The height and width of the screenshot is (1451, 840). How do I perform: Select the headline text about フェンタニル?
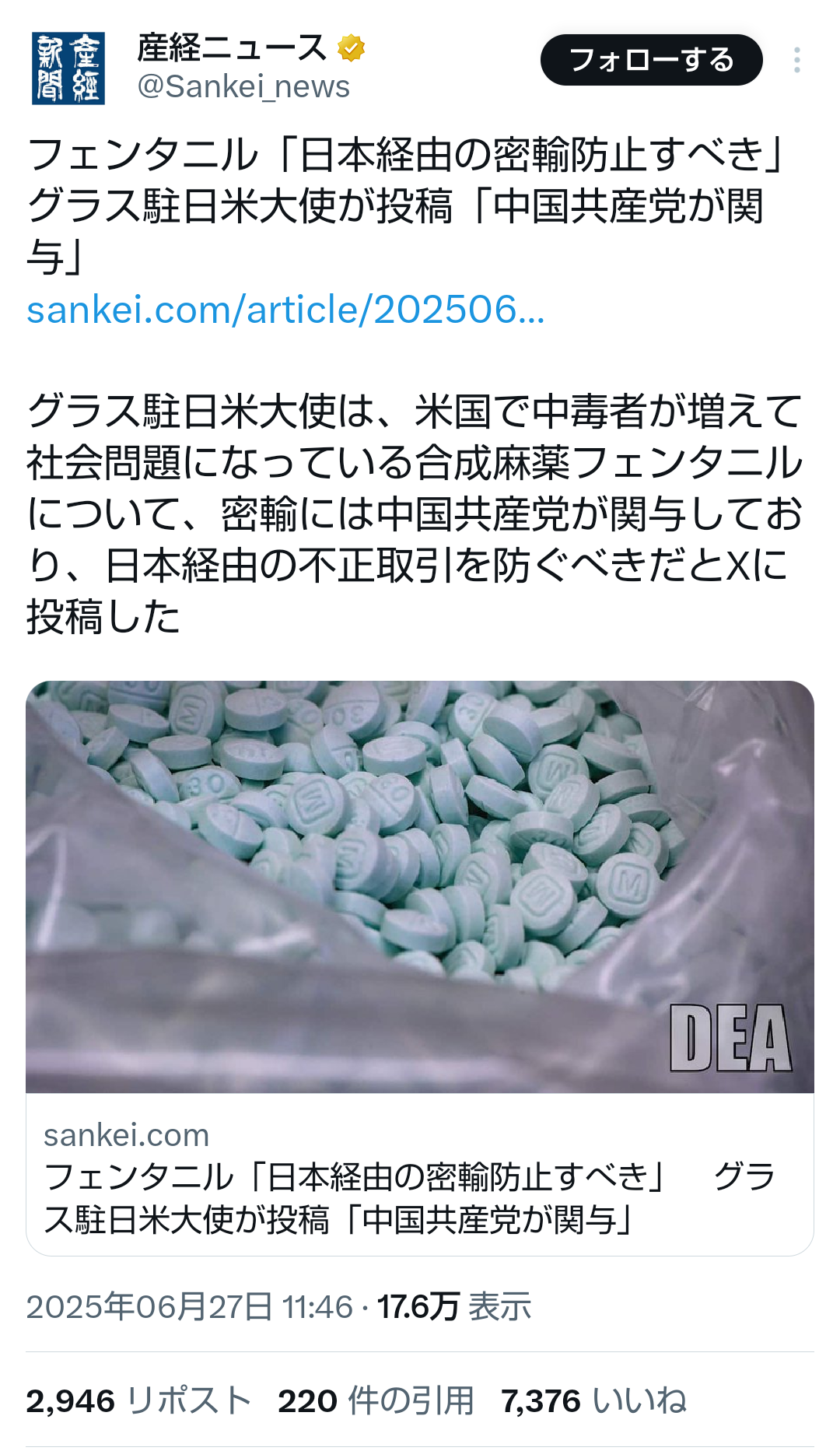coord(404,205)
